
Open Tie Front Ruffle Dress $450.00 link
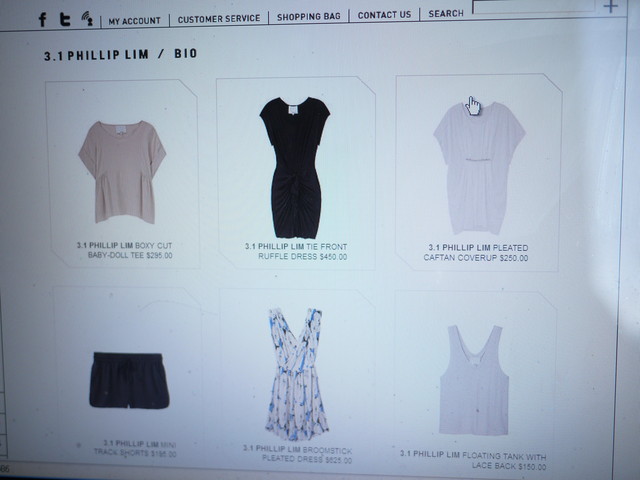tap(296, 252)
